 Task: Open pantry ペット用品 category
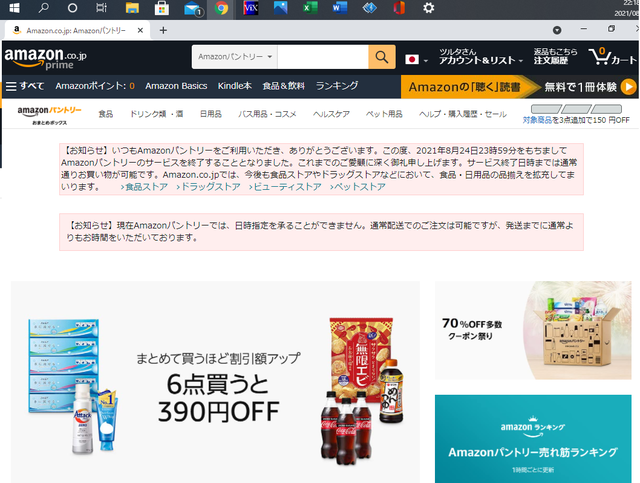click(384, 114)
